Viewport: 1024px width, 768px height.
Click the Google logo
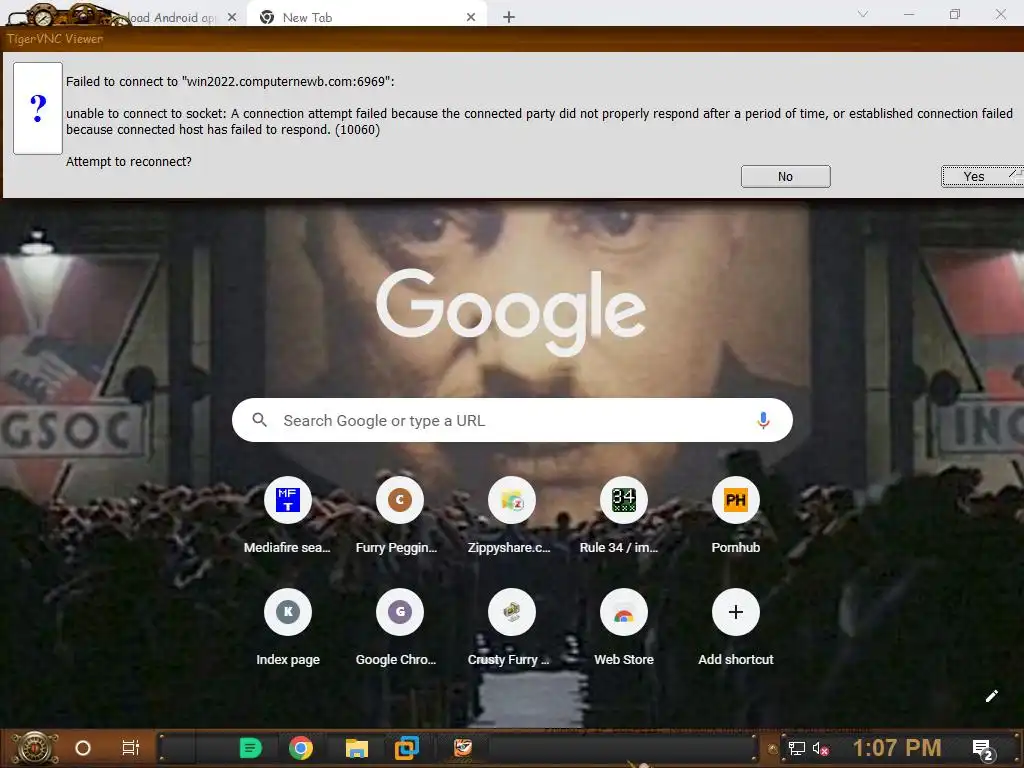coord(511,312)
